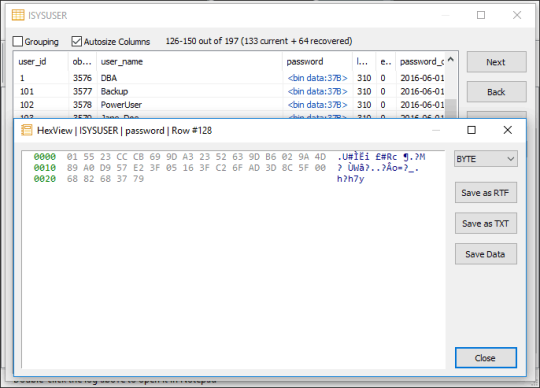Click object id cell 3578
Image resolution: width=540 pixels, height=388 pixels.
pyautogui.click(x=82, y=105)
